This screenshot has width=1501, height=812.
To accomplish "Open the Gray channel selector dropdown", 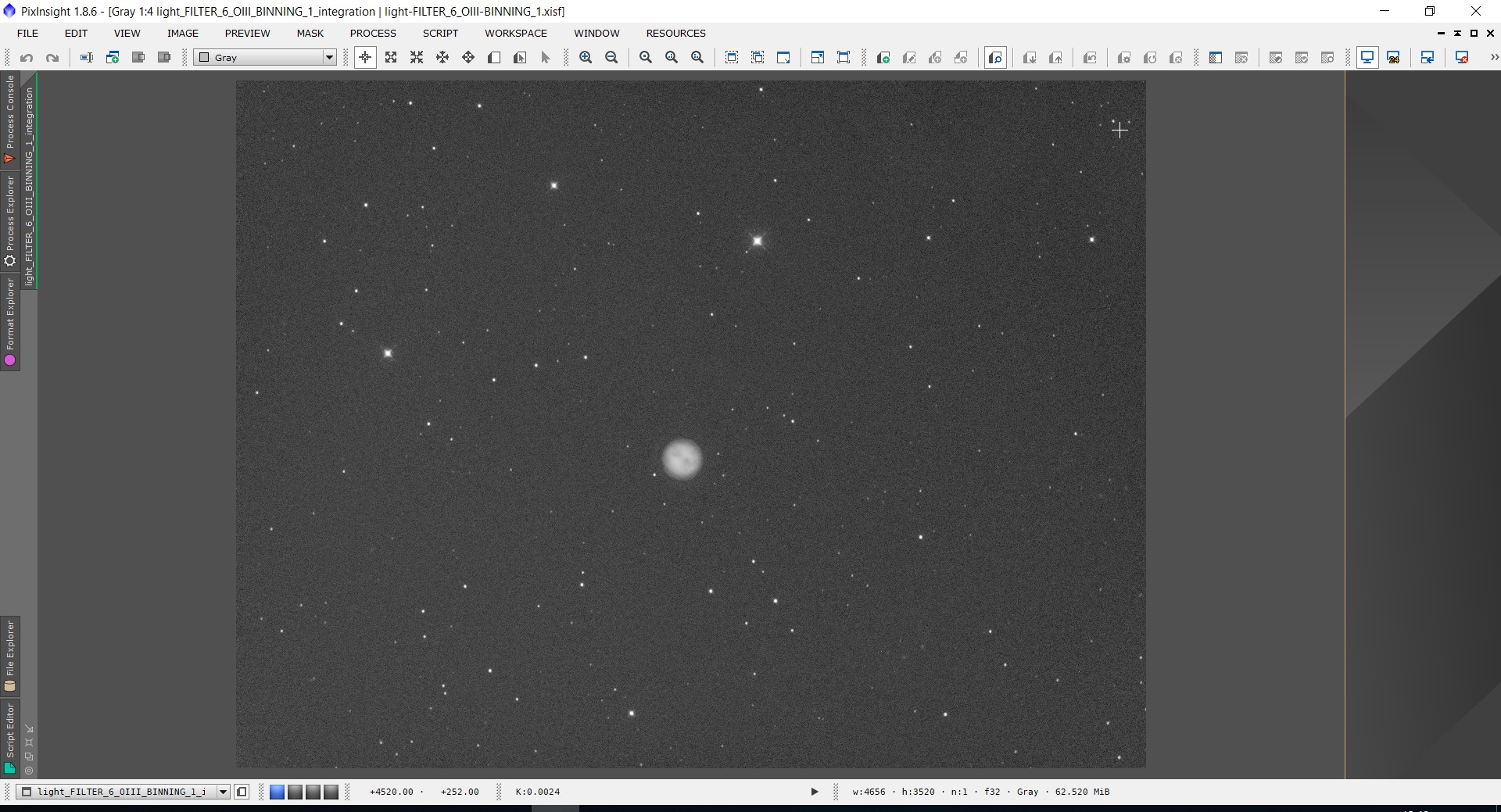I will [x=265, y=58].
